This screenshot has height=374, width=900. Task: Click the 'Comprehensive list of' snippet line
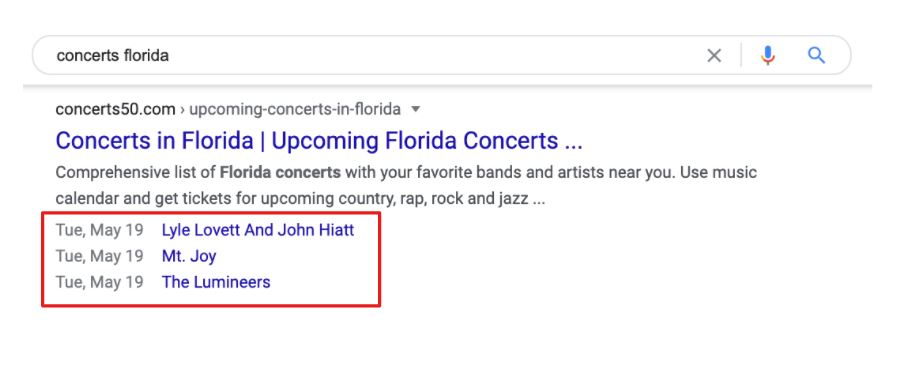click(406, 173)
